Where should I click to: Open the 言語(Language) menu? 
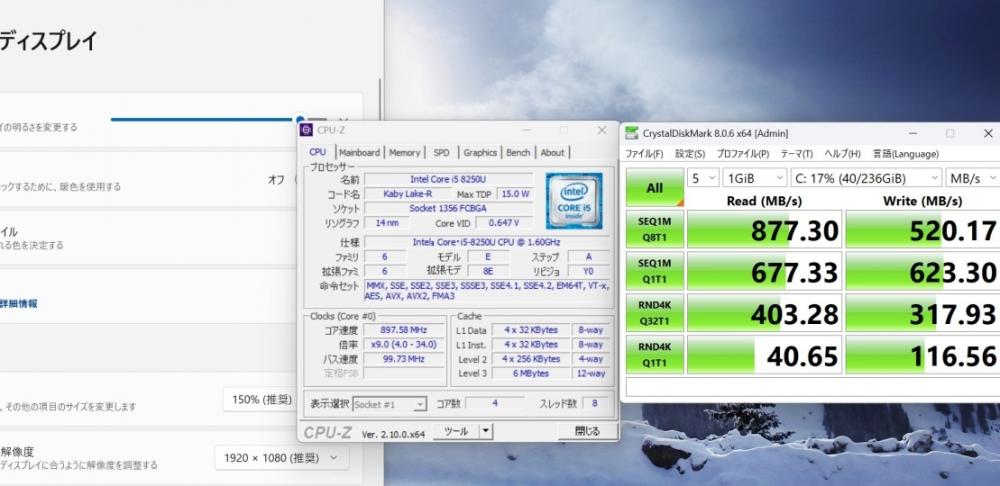pyautogui.click(x=906, y=154)
